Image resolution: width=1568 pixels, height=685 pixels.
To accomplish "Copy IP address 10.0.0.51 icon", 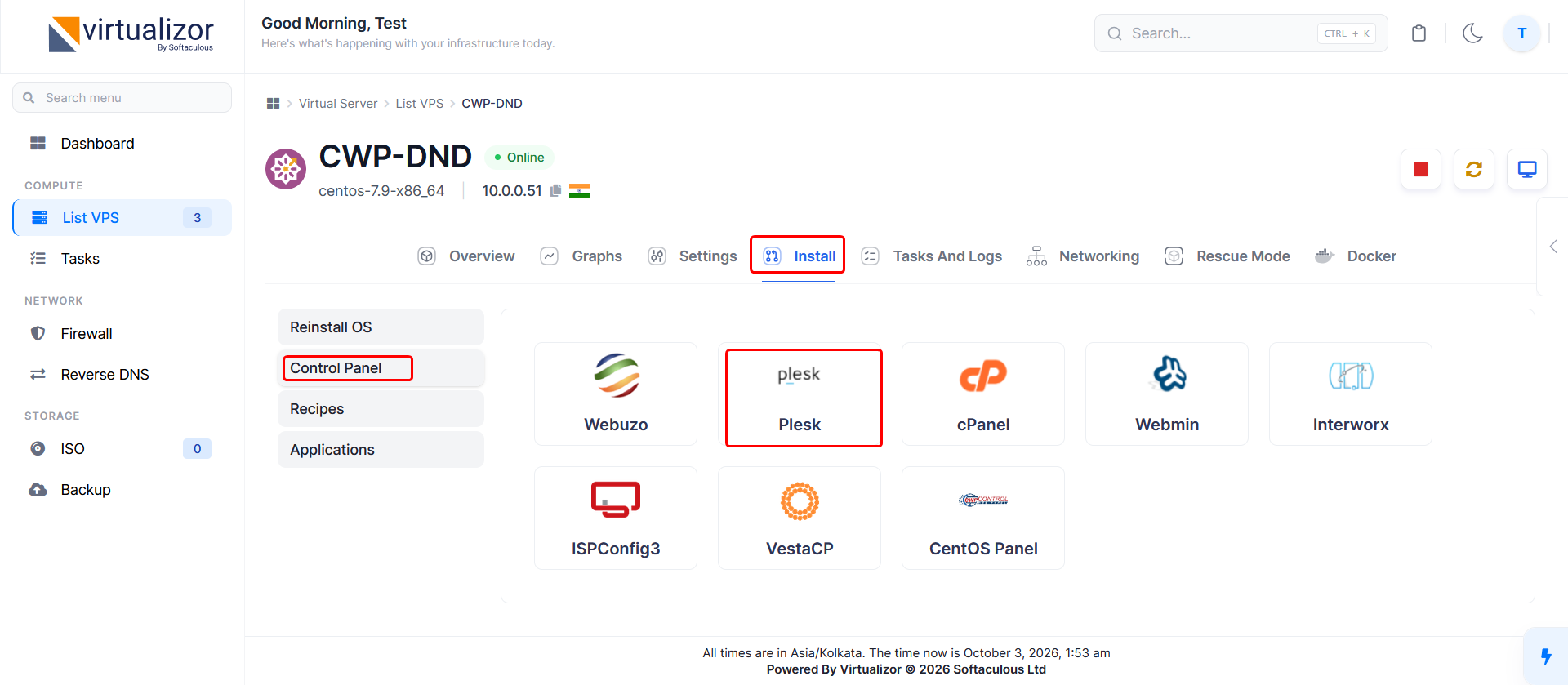I will (x=555, y=190).
